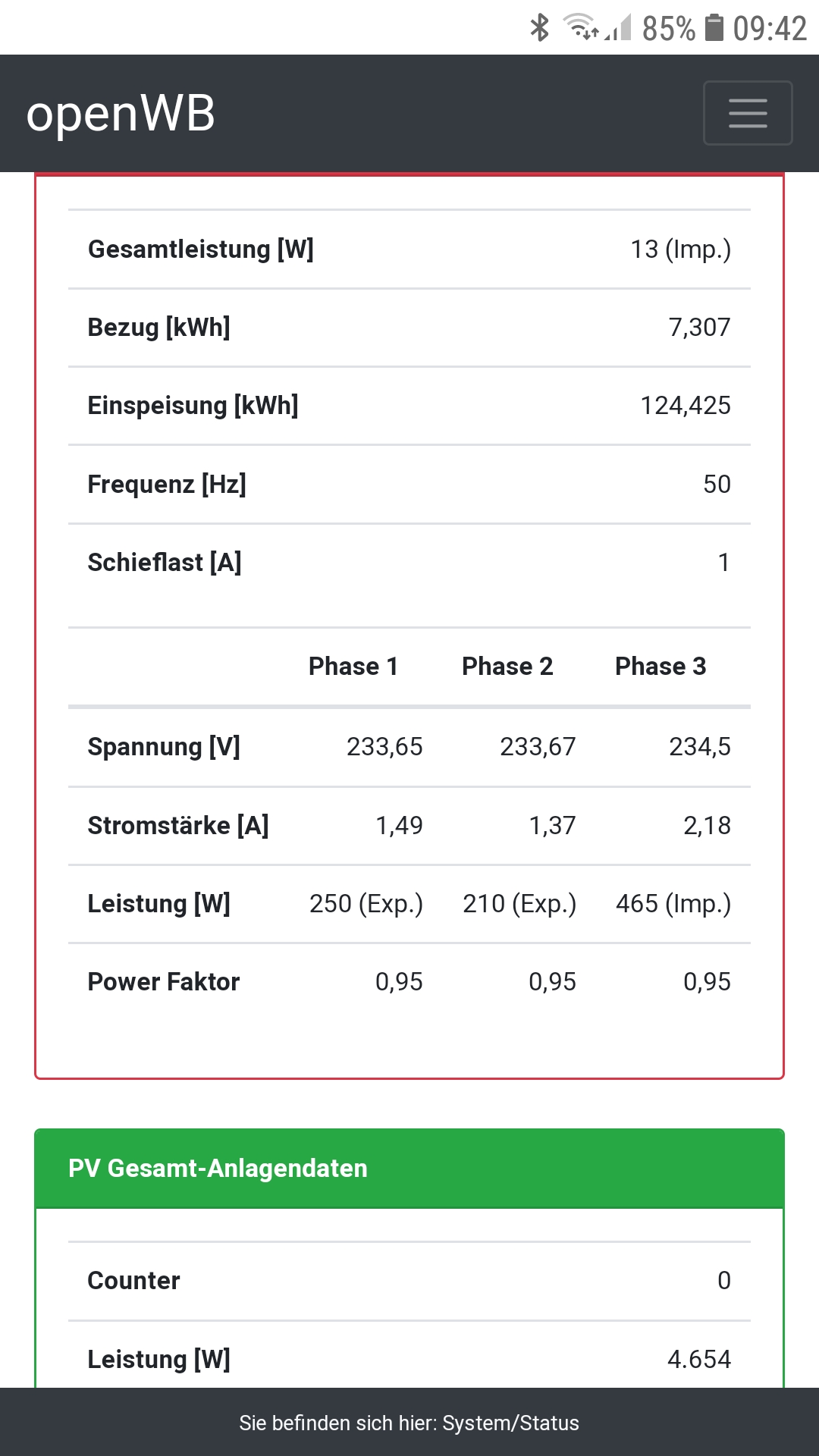Open the hamburger navigation menu
This screenshot has width=819, height=1456.
pyautogui.click(x=748, y=113)
